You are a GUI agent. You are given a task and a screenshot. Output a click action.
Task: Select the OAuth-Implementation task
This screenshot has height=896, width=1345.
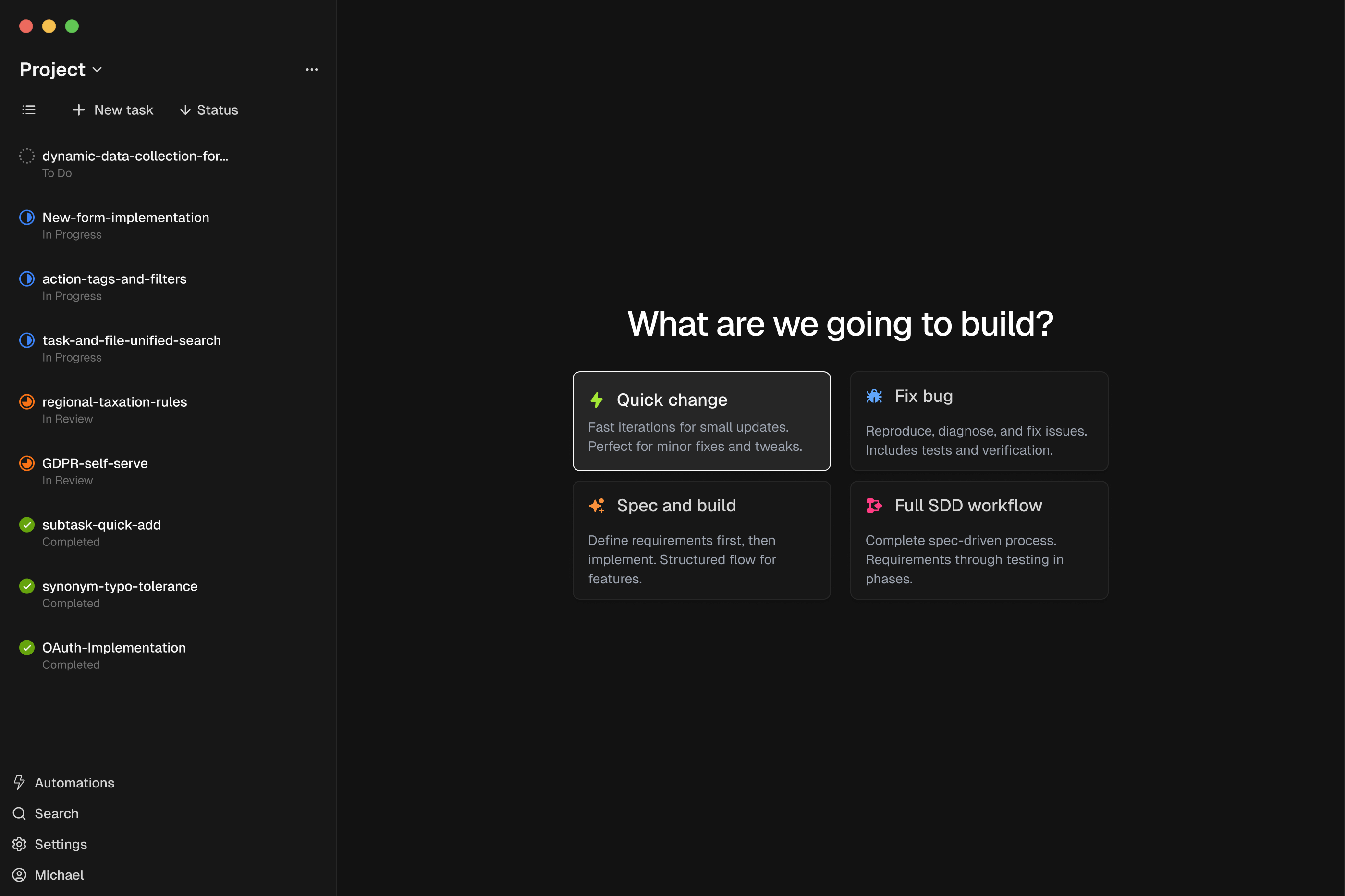pos(114,647)
